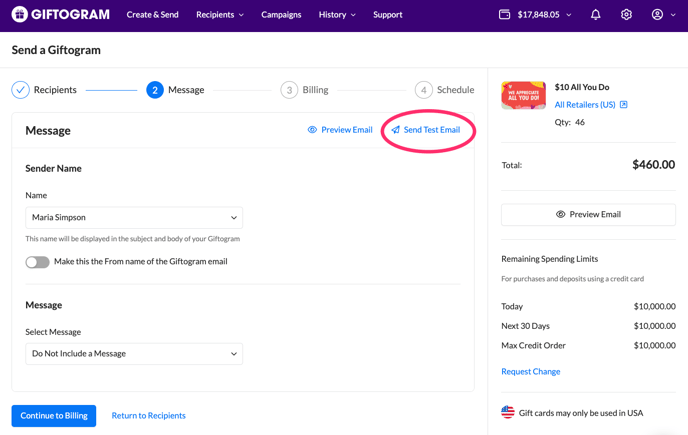The image size is (688, 435).
Task: Expand the Recipients menu in top navigation
Action: (x=220, y=15)
